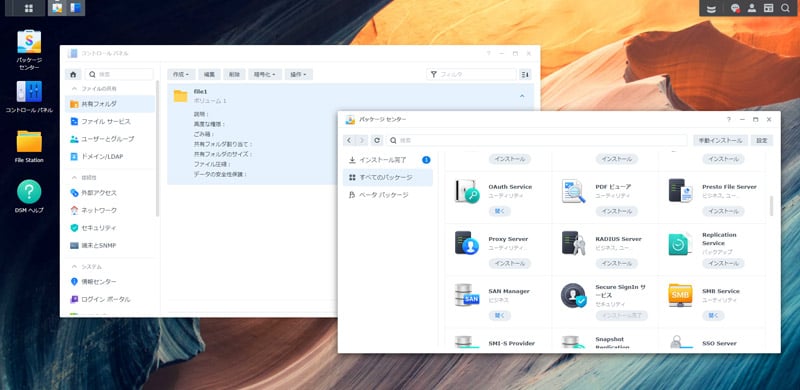Open the DSM main menu grid icon

[28, 8]
